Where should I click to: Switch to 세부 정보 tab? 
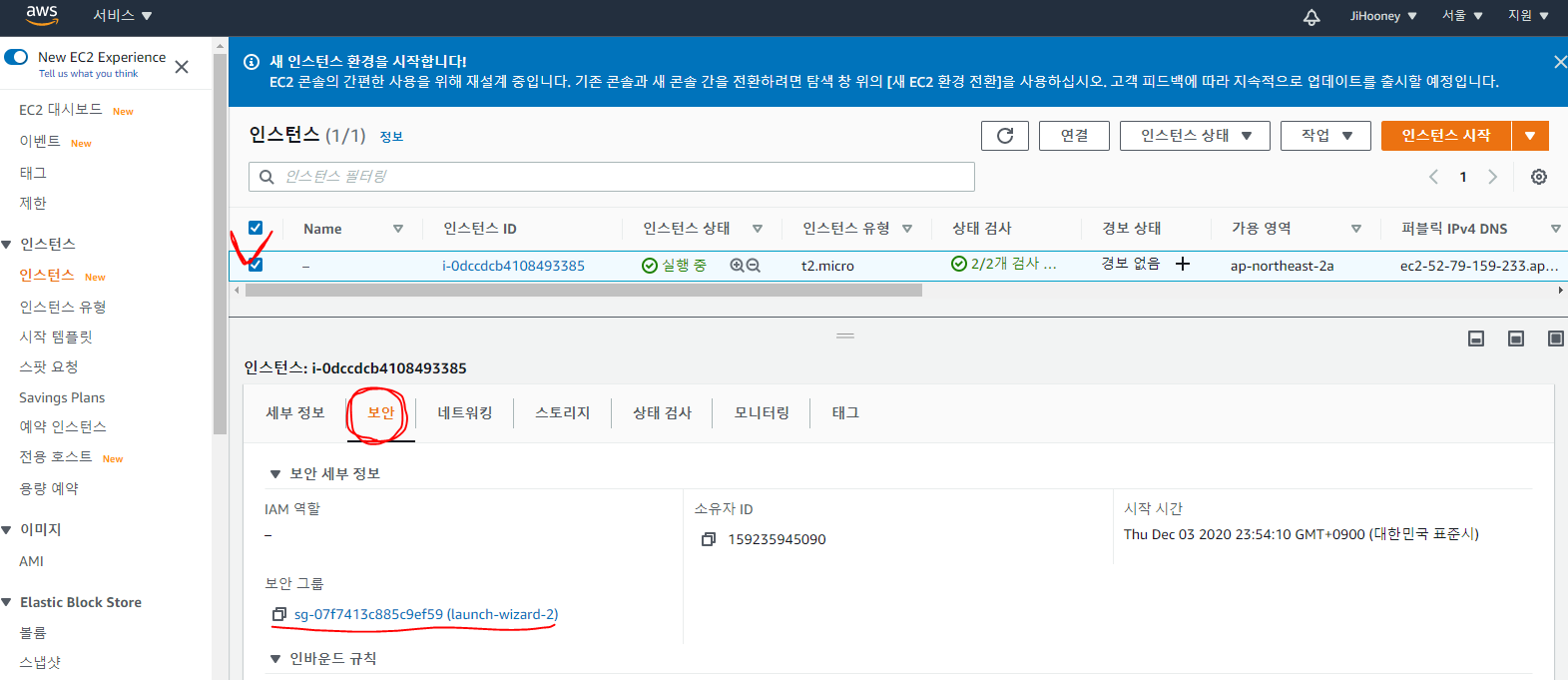[x=295, y=413]
